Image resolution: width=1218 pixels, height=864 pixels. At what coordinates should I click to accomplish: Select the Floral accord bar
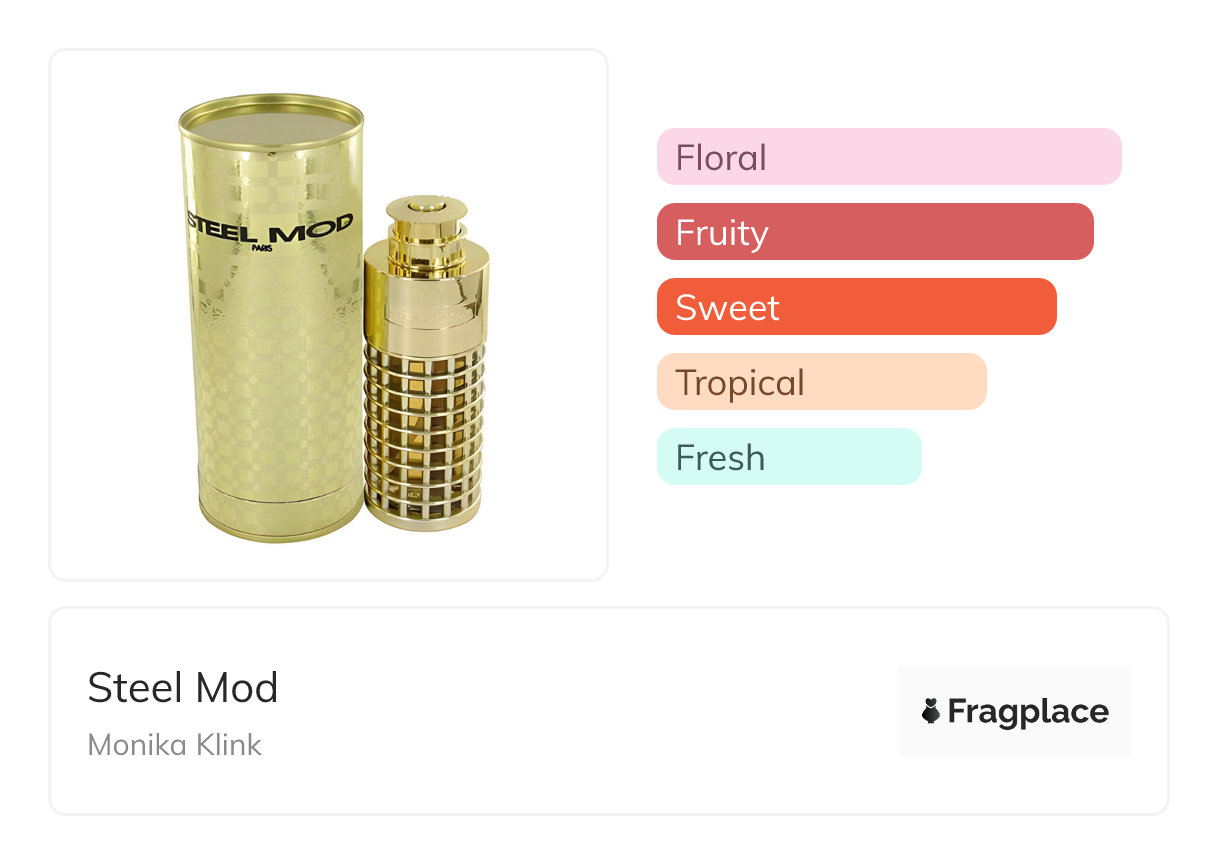click(888, 157)
